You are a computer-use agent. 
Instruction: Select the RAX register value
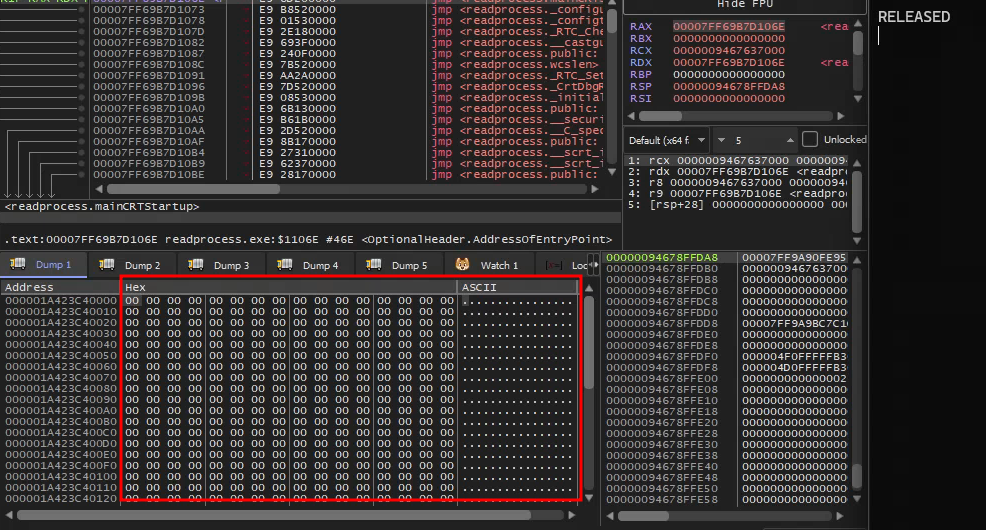728,26
